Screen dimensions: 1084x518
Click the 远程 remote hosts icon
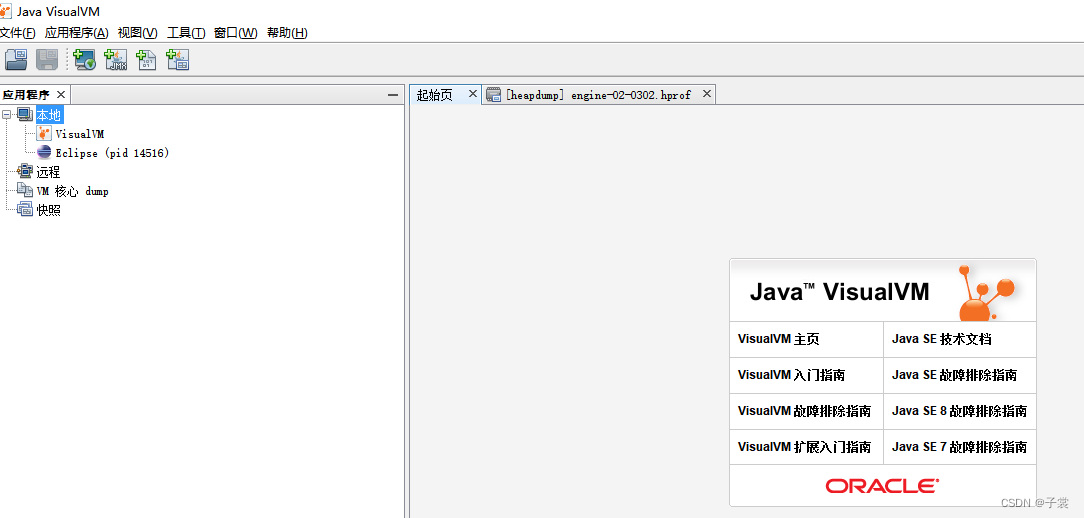tap(25, 172)
